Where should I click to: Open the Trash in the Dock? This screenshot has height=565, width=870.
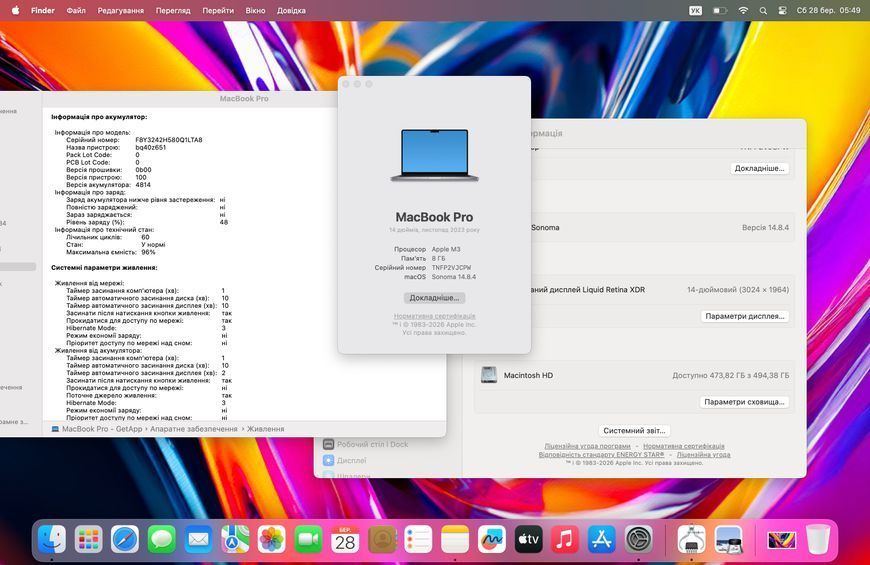[x=818, y=539]
